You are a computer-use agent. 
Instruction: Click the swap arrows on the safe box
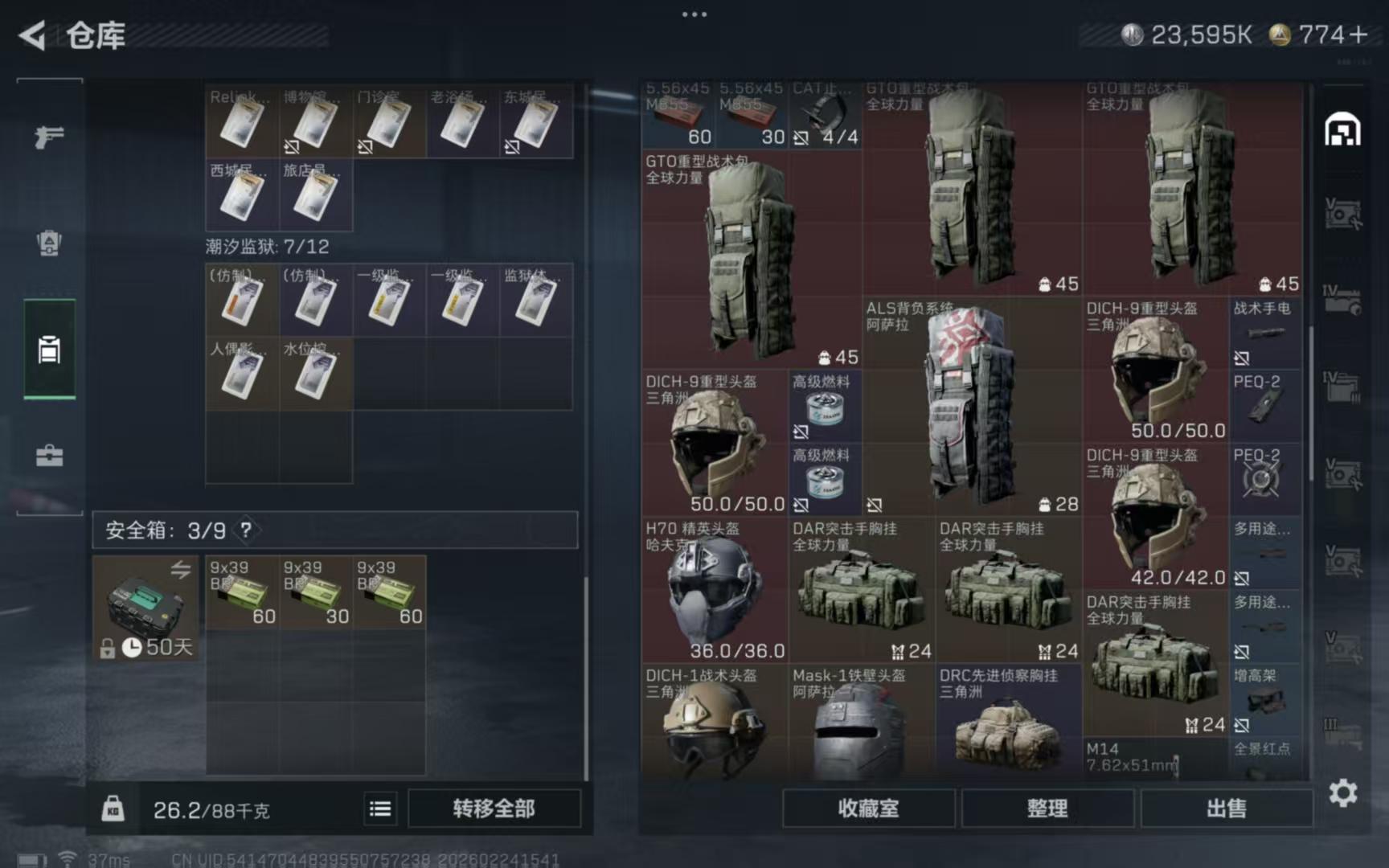pos(181,569)
